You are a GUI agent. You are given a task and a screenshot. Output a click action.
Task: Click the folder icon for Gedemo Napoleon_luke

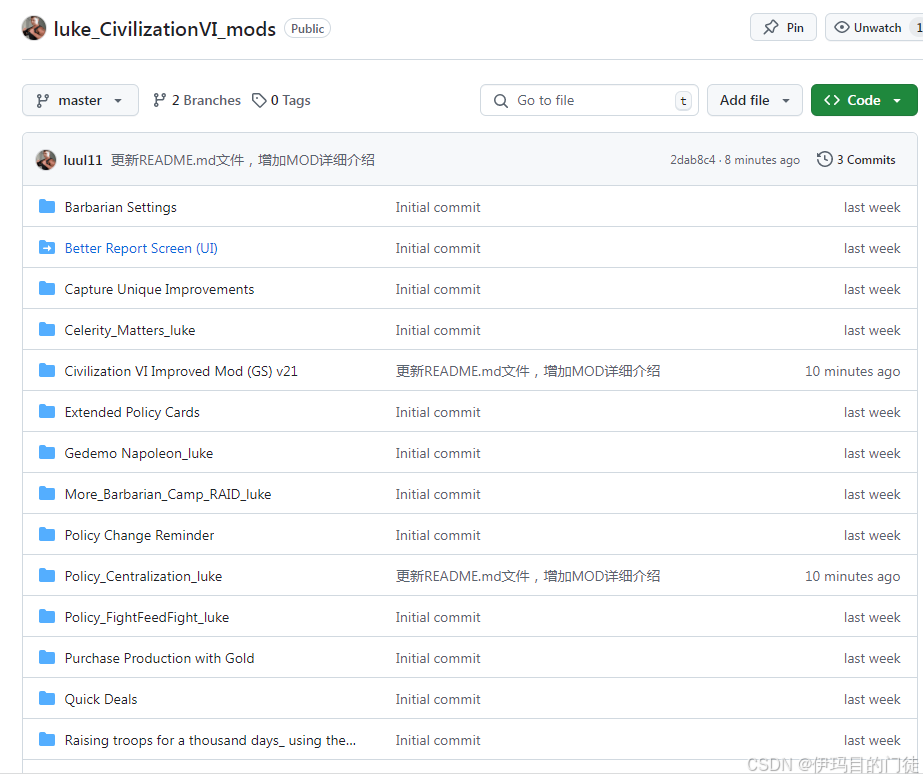coord(47,453)
